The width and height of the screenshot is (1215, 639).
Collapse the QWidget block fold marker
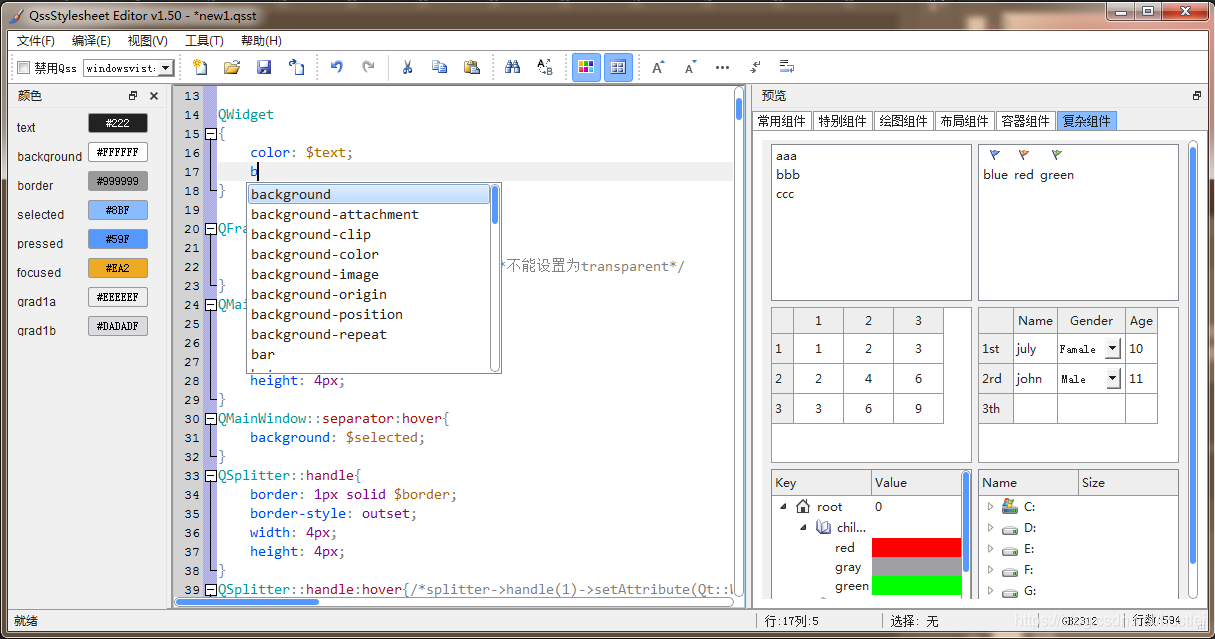point(211,134)
